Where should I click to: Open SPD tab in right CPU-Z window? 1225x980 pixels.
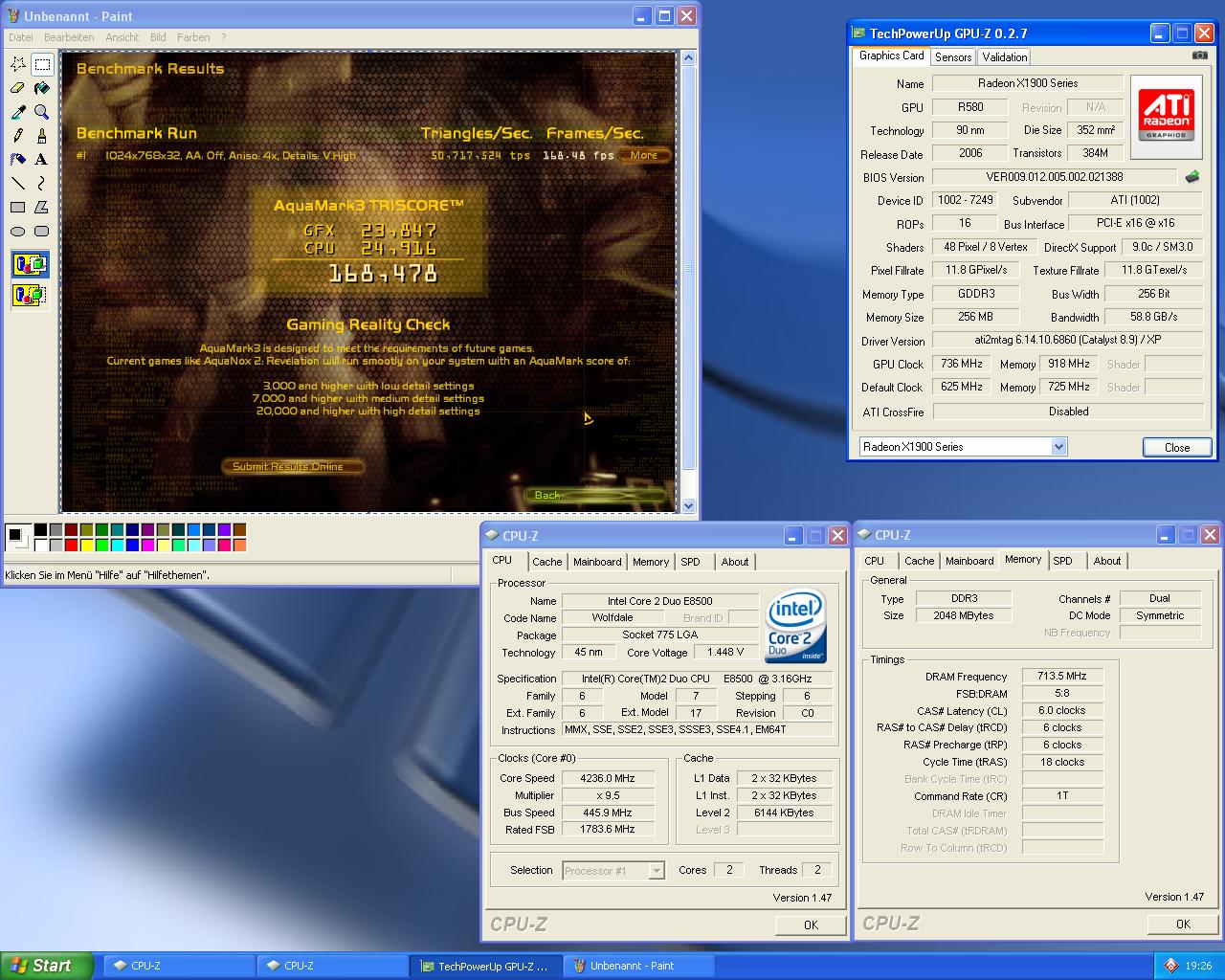click(x=1062, y=561)
